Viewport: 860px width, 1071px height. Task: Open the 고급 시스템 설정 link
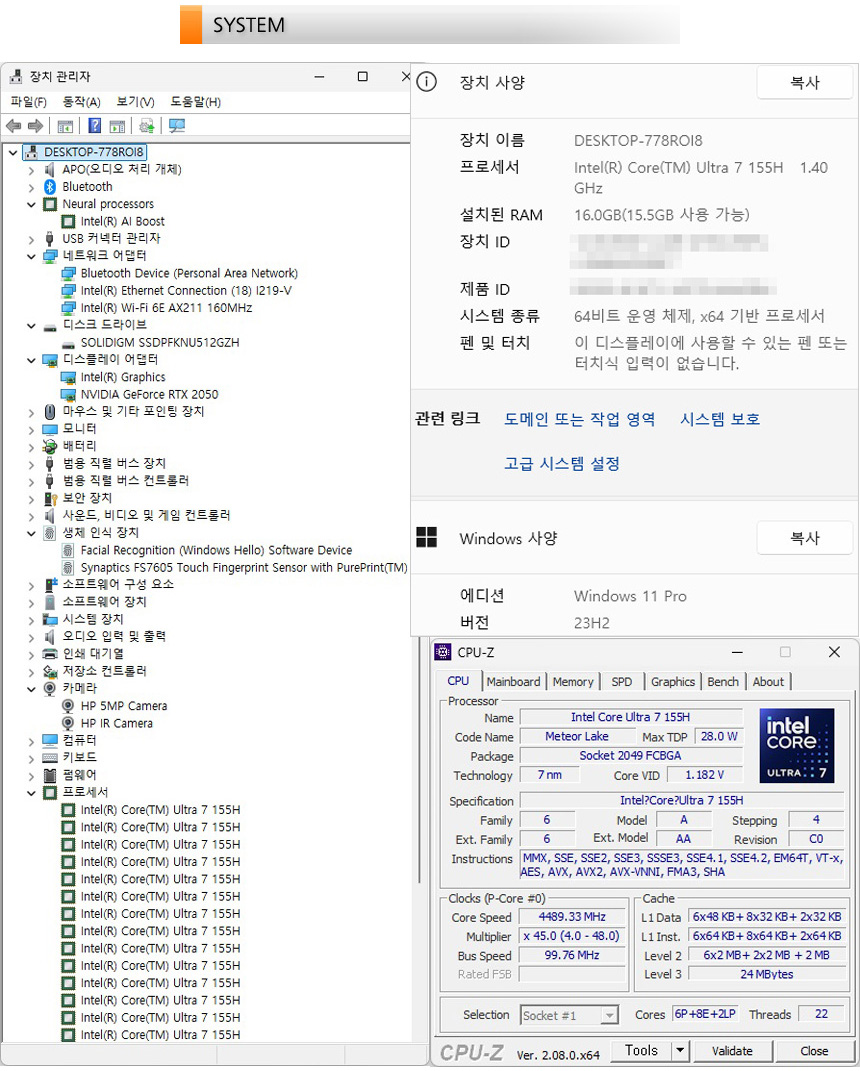[x=562, y=464]
